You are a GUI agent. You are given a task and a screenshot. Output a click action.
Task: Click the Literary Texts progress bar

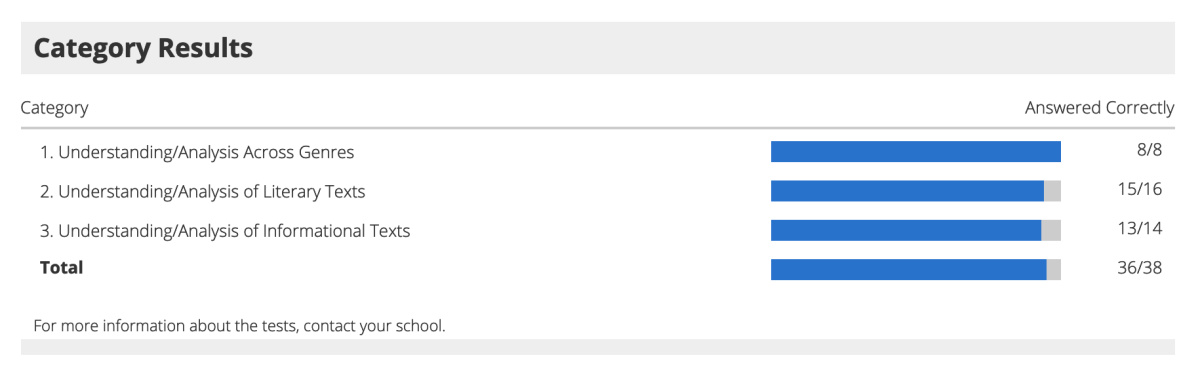[916, 191]
